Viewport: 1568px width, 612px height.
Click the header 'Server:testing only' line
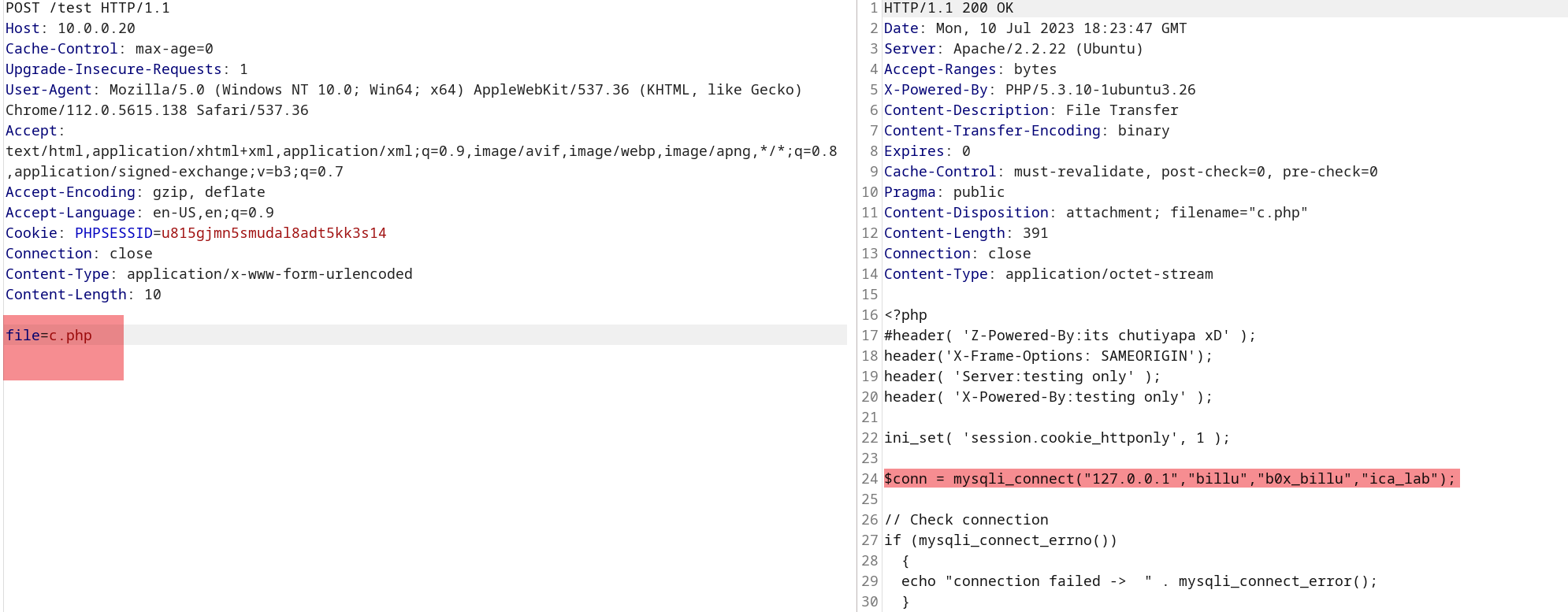point(1023,376)
